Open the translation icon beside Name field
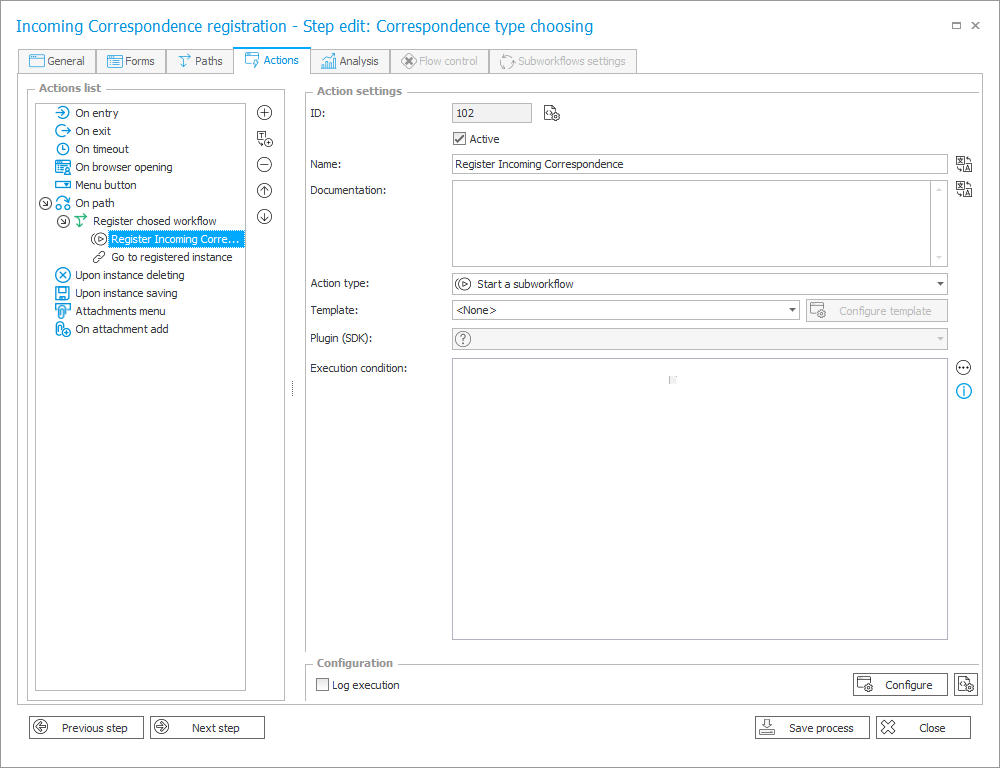Image resolution: width=1000 pixels, height=768 pixels. point(963,163)
